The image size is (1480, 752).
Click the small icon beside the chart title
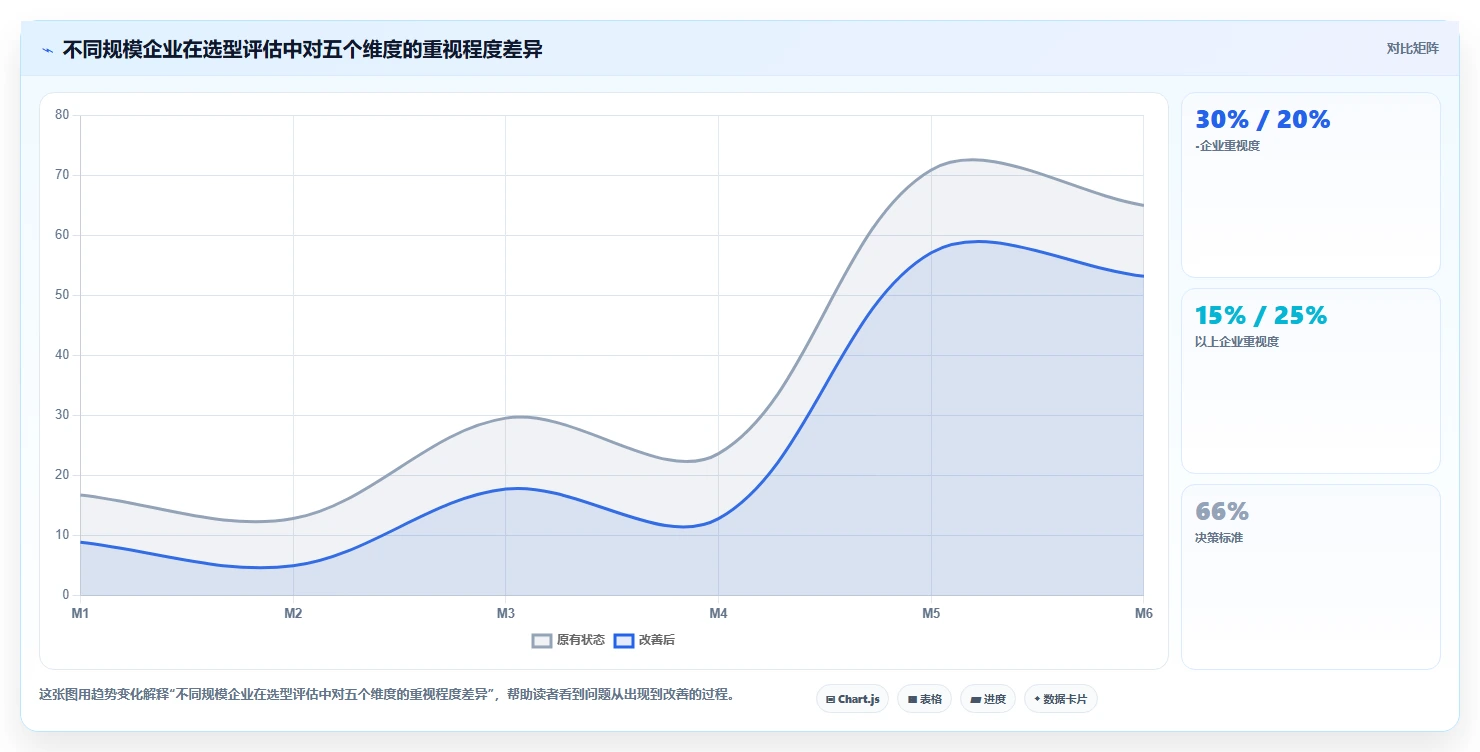[47, 50]
